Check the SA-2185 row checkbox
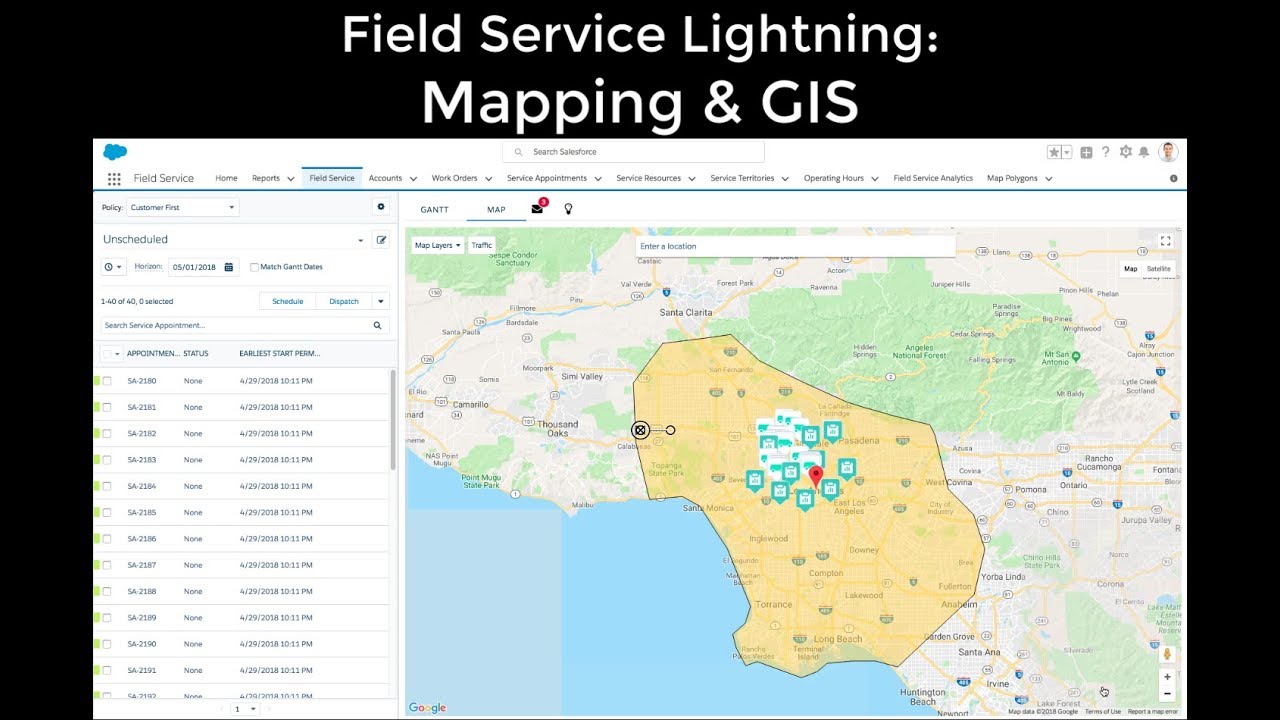 coord(107,512)
